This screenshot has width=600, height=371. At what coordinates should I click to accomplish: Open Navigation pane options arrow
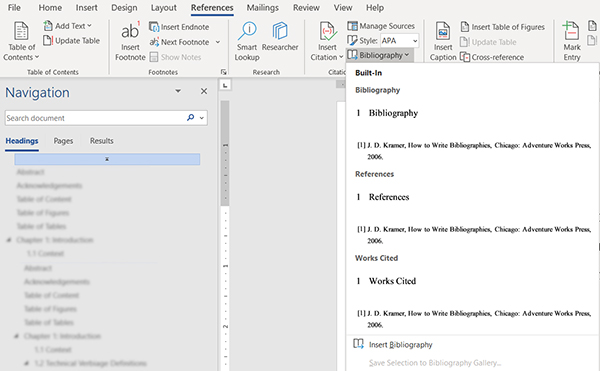pyautogui.click(x=178, y=91)
